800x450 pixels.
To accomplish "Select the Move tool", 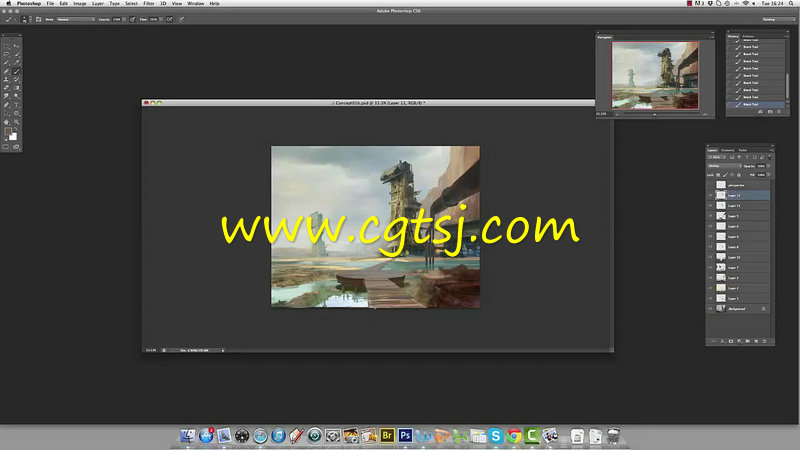I will tap(16, 45).
